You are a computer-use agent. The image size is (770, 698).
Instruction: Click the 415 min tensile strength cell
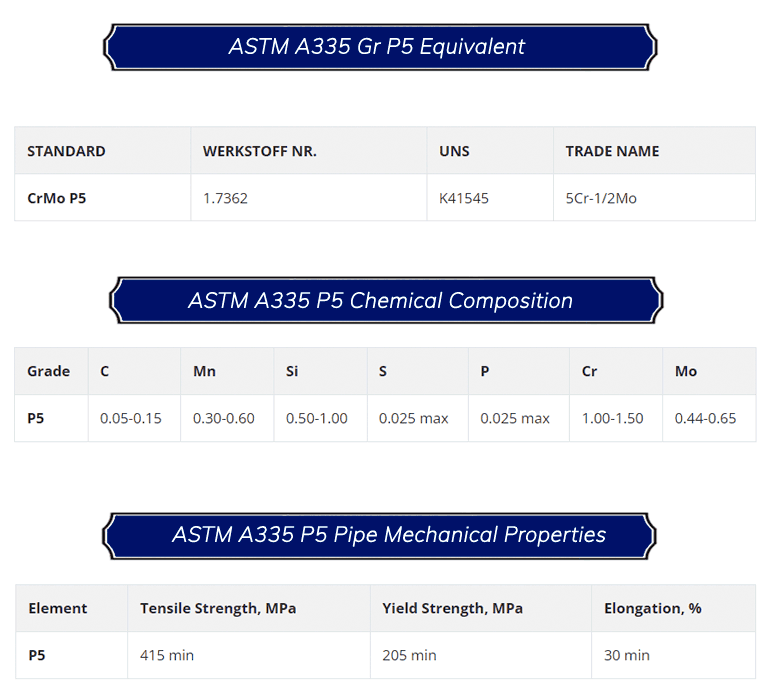[x=167, y=655]
